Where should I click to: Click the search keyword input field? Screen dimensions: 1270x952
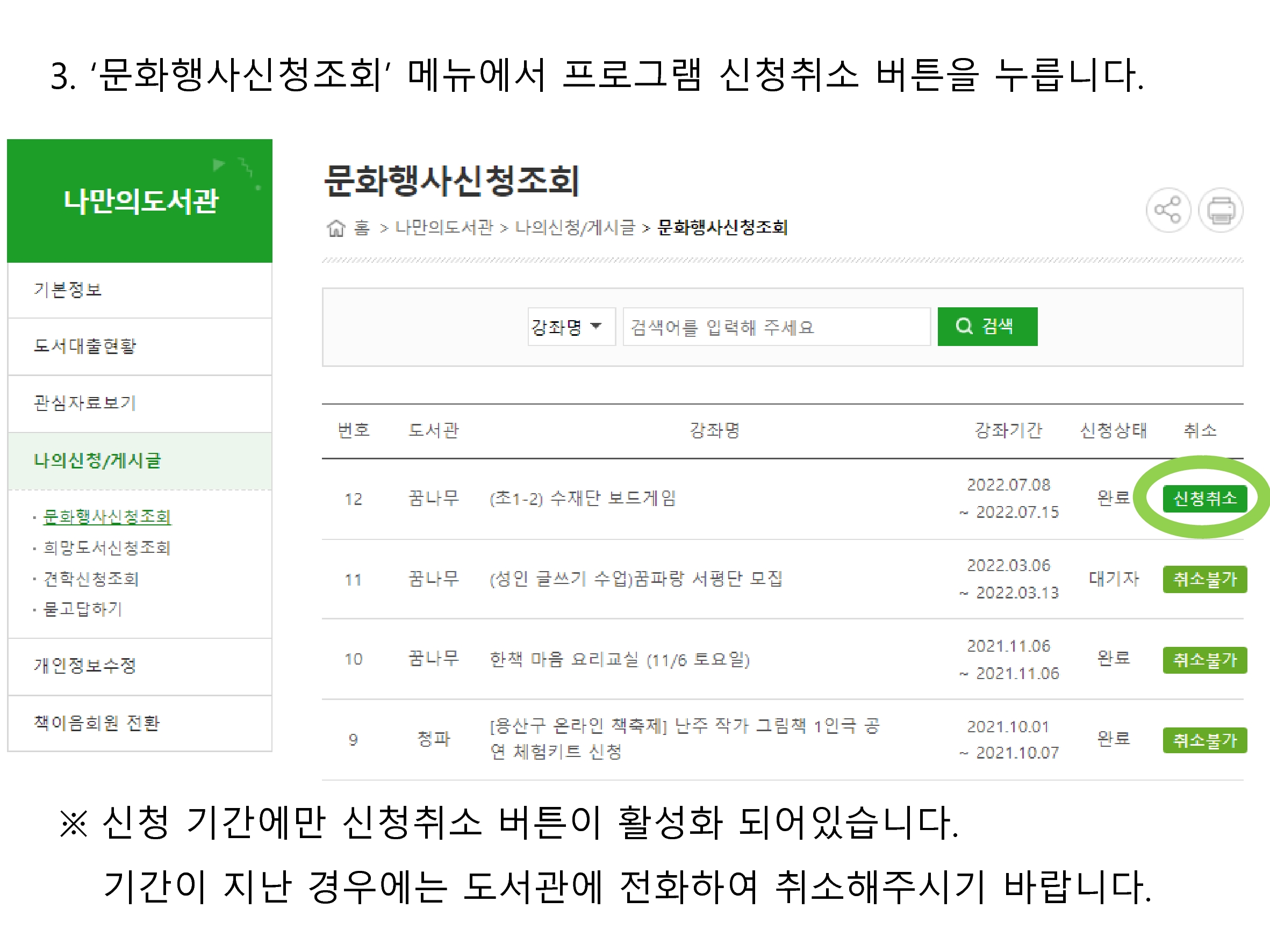[x=776, y=327]
